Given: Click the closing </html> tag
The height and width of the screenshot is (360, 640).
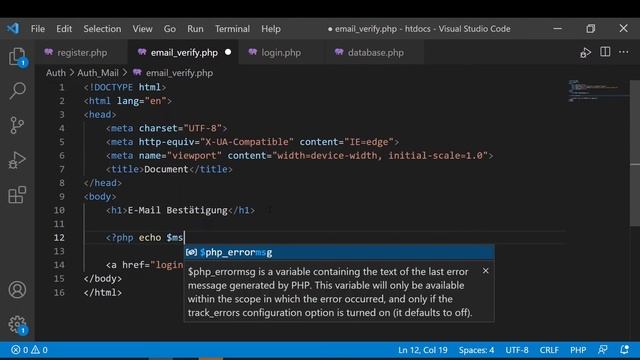Looking at the screenshot, I should [102, 292].
